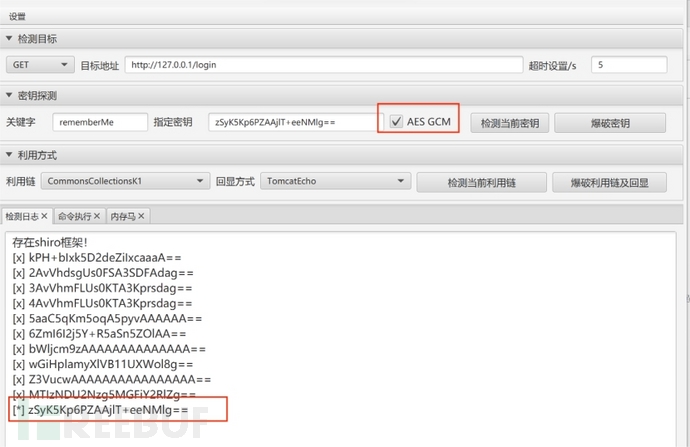Image resolution: width=690 pixels, height=447 pixels.
Task: Click the rememberMe keyword field
Action: [100, 122]
